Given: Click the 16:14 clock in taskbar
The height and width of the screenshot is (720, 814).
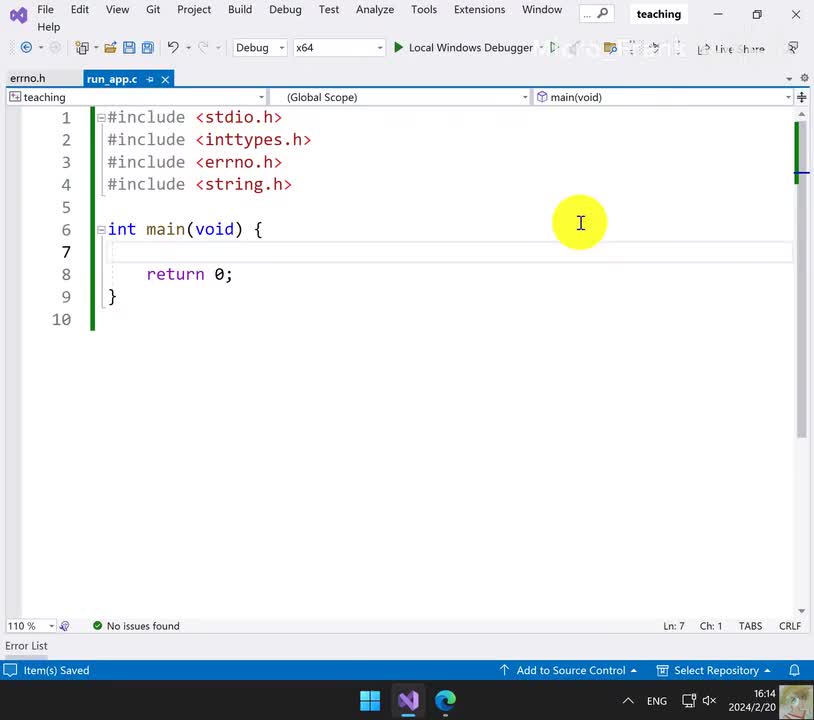Looking at the screenshot, I should pyautogui.click(x=764, y=694).
